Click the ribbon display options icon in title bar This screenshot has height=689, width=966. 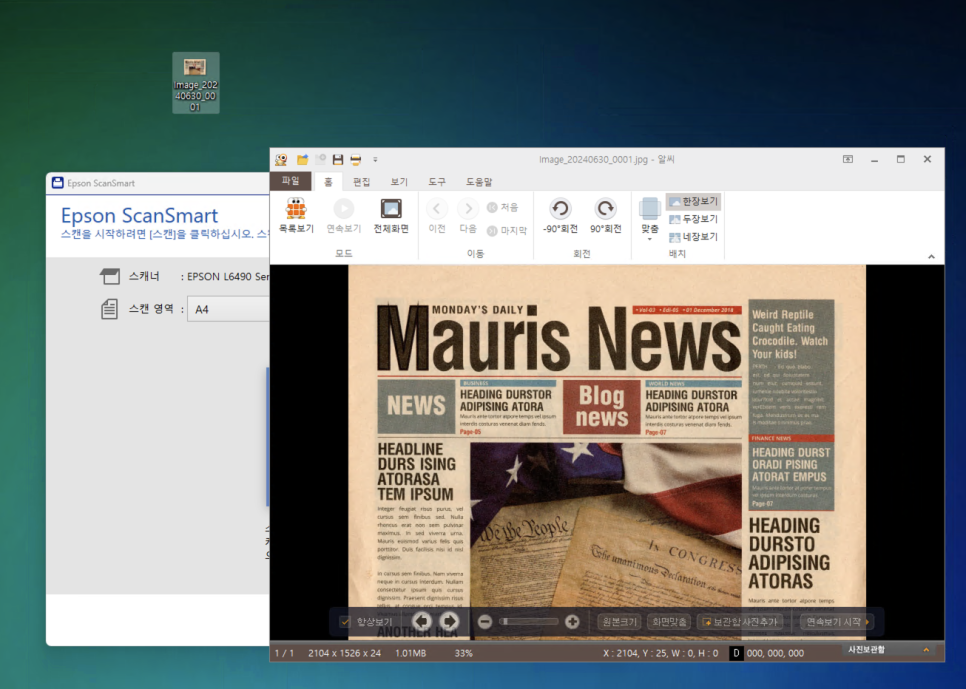click(848, 160)
